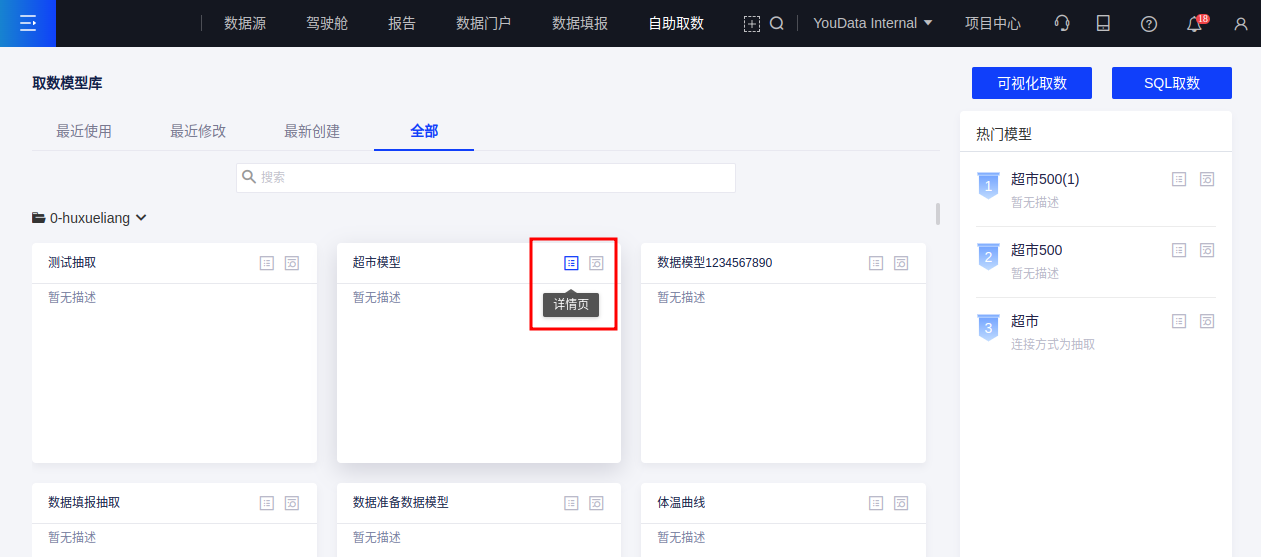This screenshot has height=557, width=1261.
Task: Click details icon for 超市500(1) in 热门模型
Action: (1179, 179)
